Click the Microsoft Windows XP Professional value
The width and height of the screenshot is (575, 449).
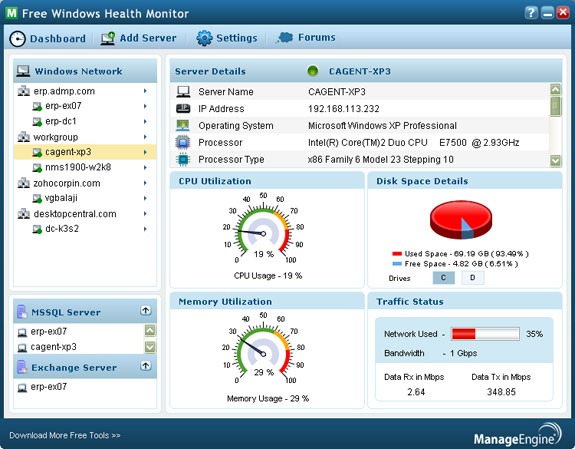(x=382, y=125)
